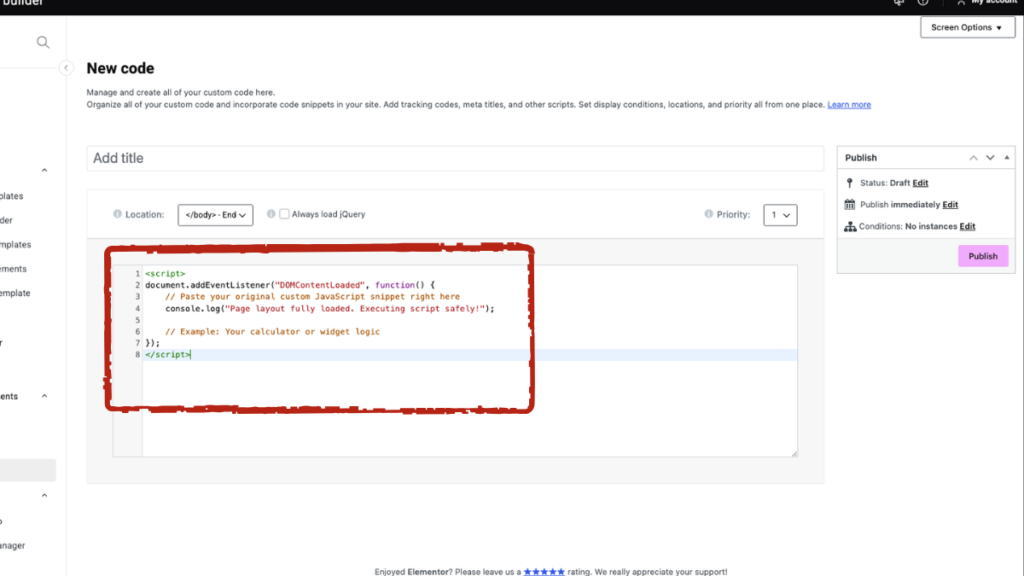Click the New code heading
Screen dimensions: 1024x576
[120, 69]
